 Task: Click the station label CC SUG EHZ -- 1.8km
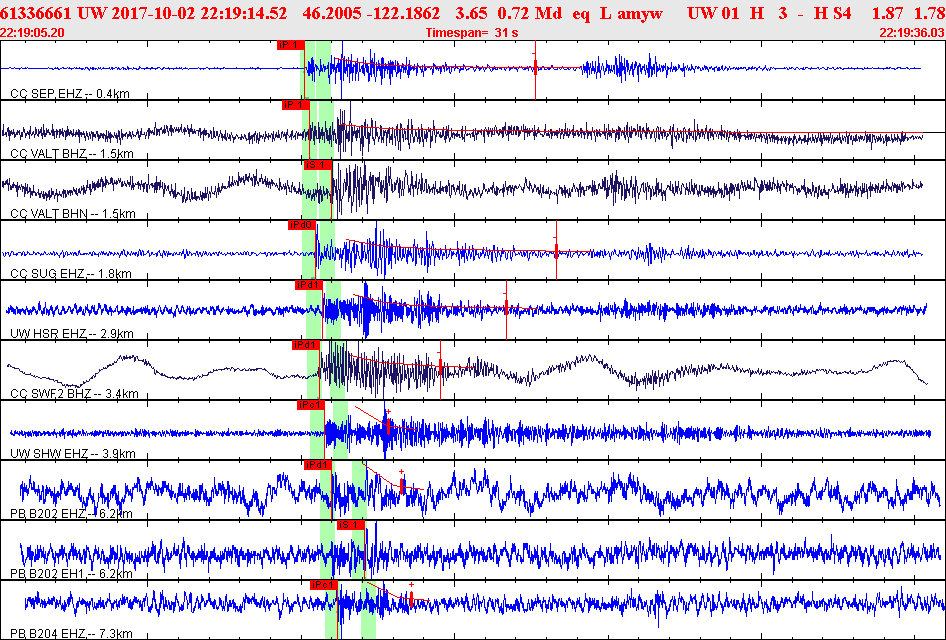(x=71, y=273)
